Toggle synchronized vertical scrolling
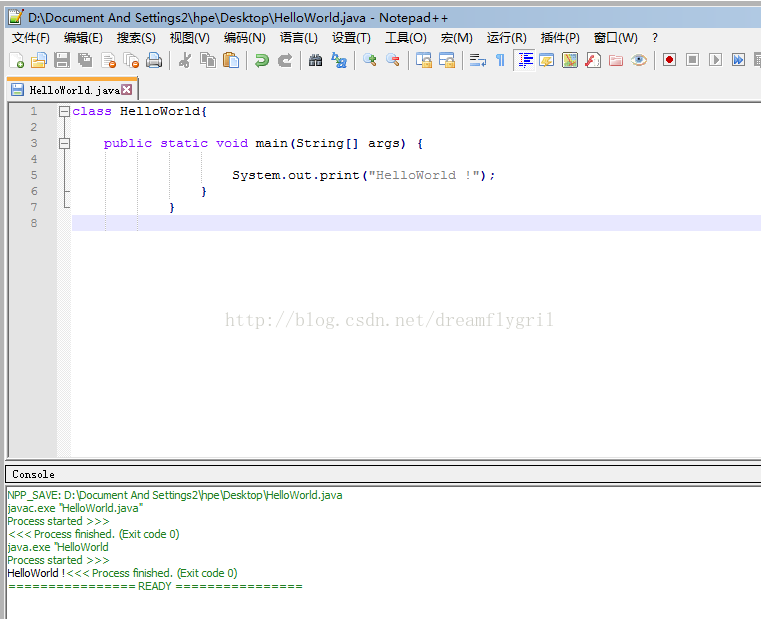This screenshot has width=761, height=619. click(x=424, y=60)
